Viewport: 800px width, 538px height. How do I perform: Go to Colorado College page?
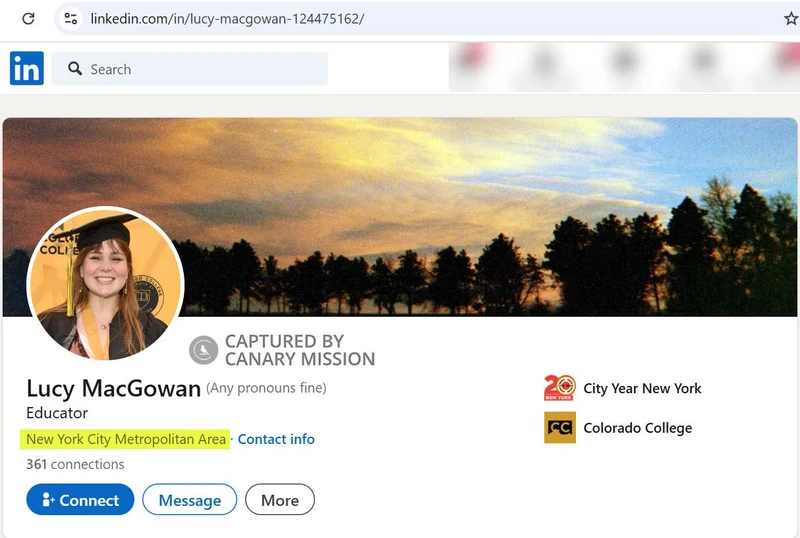[x=638, y=428]
